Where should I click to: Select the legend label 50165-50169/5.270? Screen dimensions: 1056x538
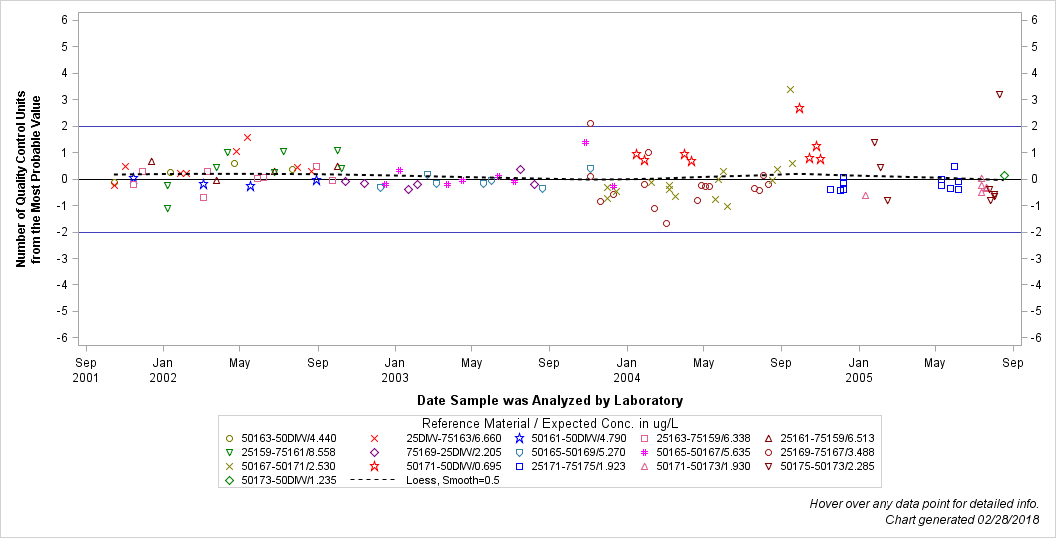click(x=579, y=452)
